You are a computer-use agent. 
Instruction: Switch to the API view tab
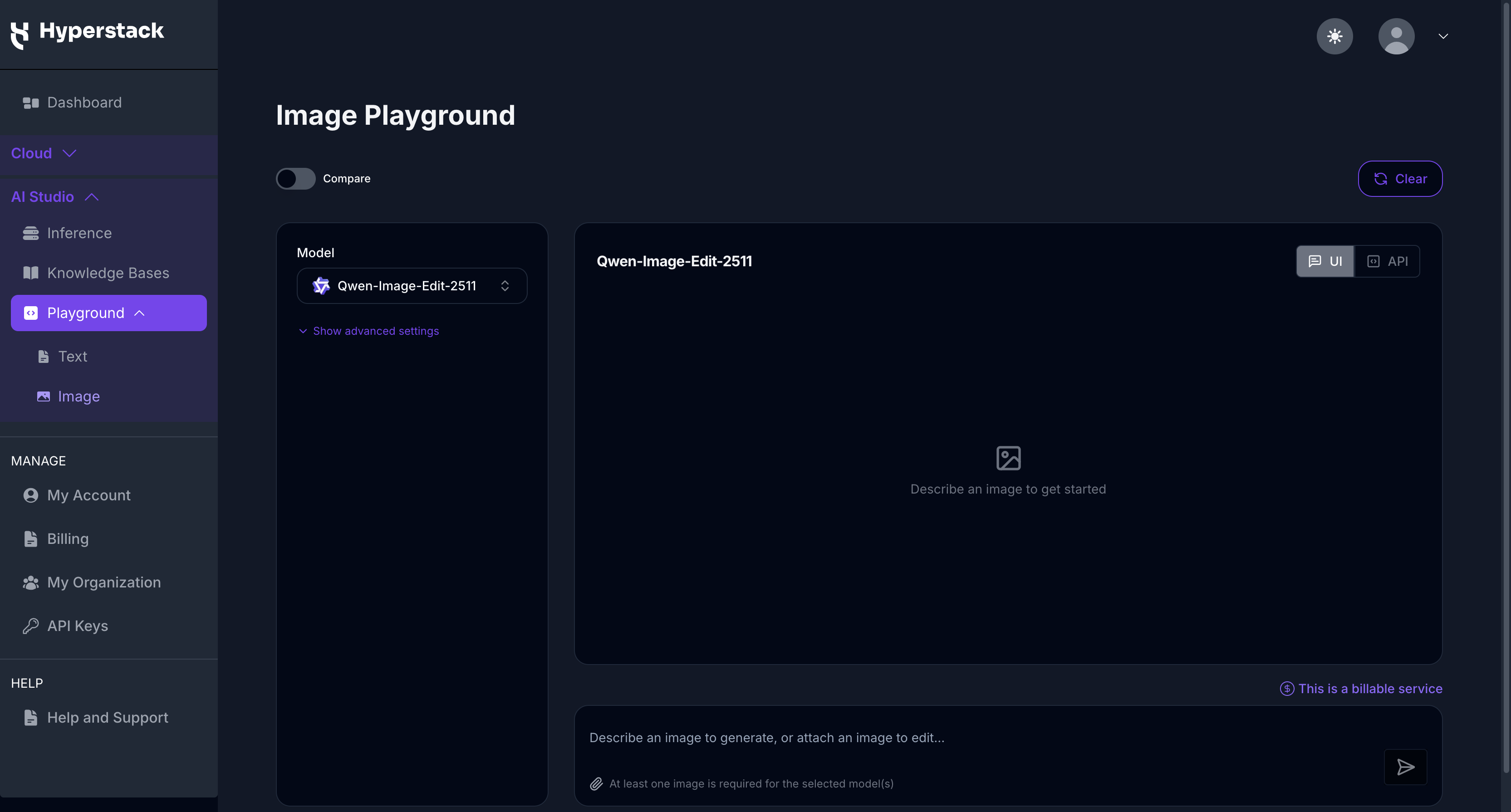[x=1387, y=261]
